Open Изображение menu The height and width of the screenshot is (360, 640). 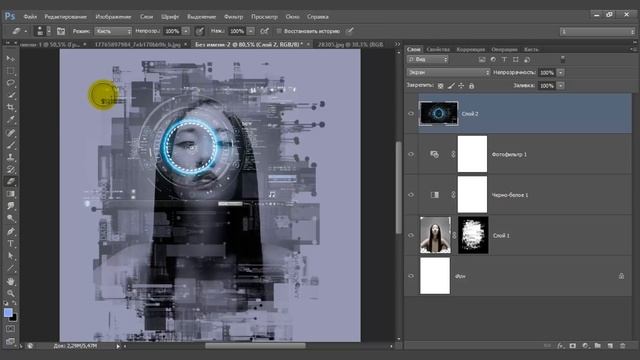click(113, 17)
